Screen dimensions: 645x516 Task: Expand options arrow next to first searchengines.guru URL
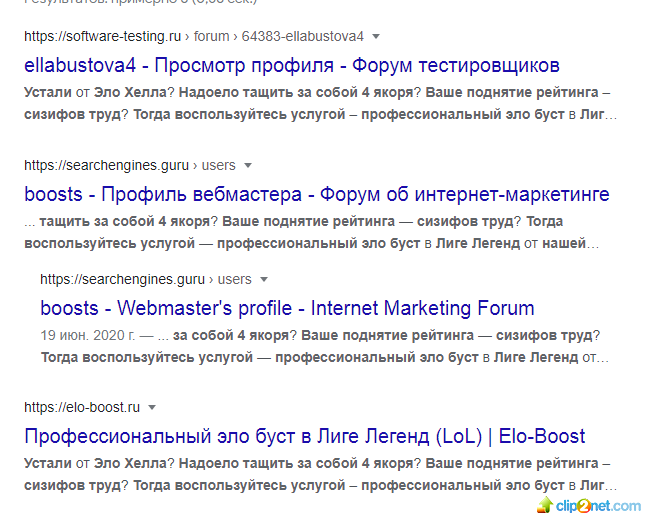pyautogui.click(x=248, y=165)
